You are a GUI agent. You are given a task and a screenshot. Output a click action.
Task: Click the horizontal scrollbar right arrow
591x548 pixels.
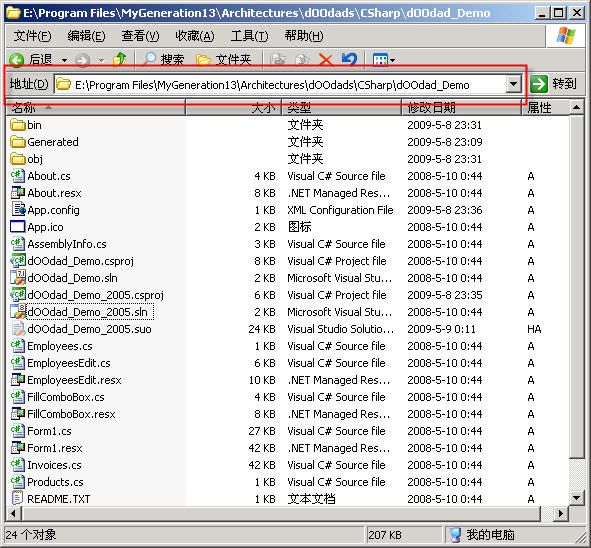pos(561,513)
